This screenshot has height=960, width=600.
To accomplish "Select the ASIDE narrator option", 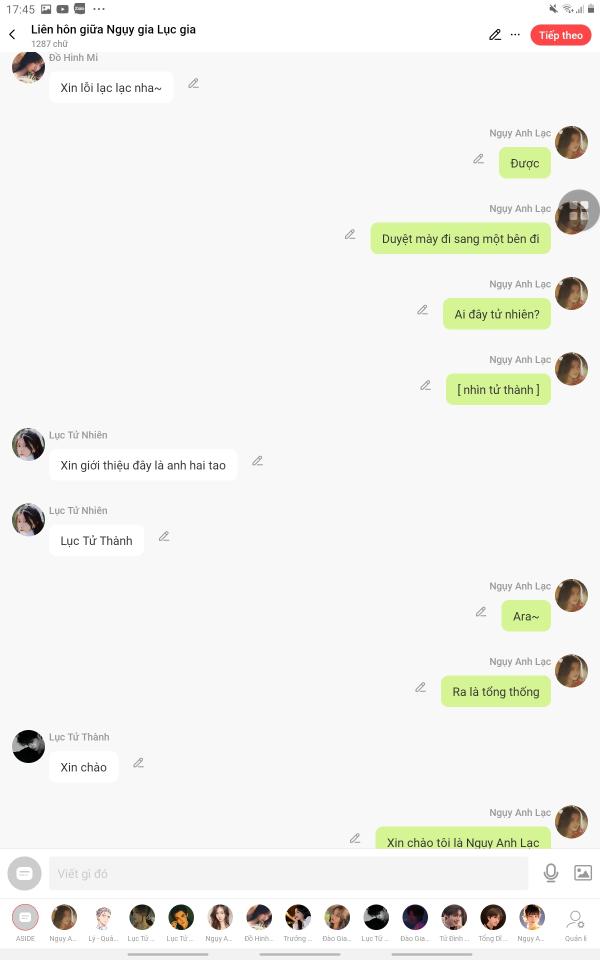I will click(25, 922).
